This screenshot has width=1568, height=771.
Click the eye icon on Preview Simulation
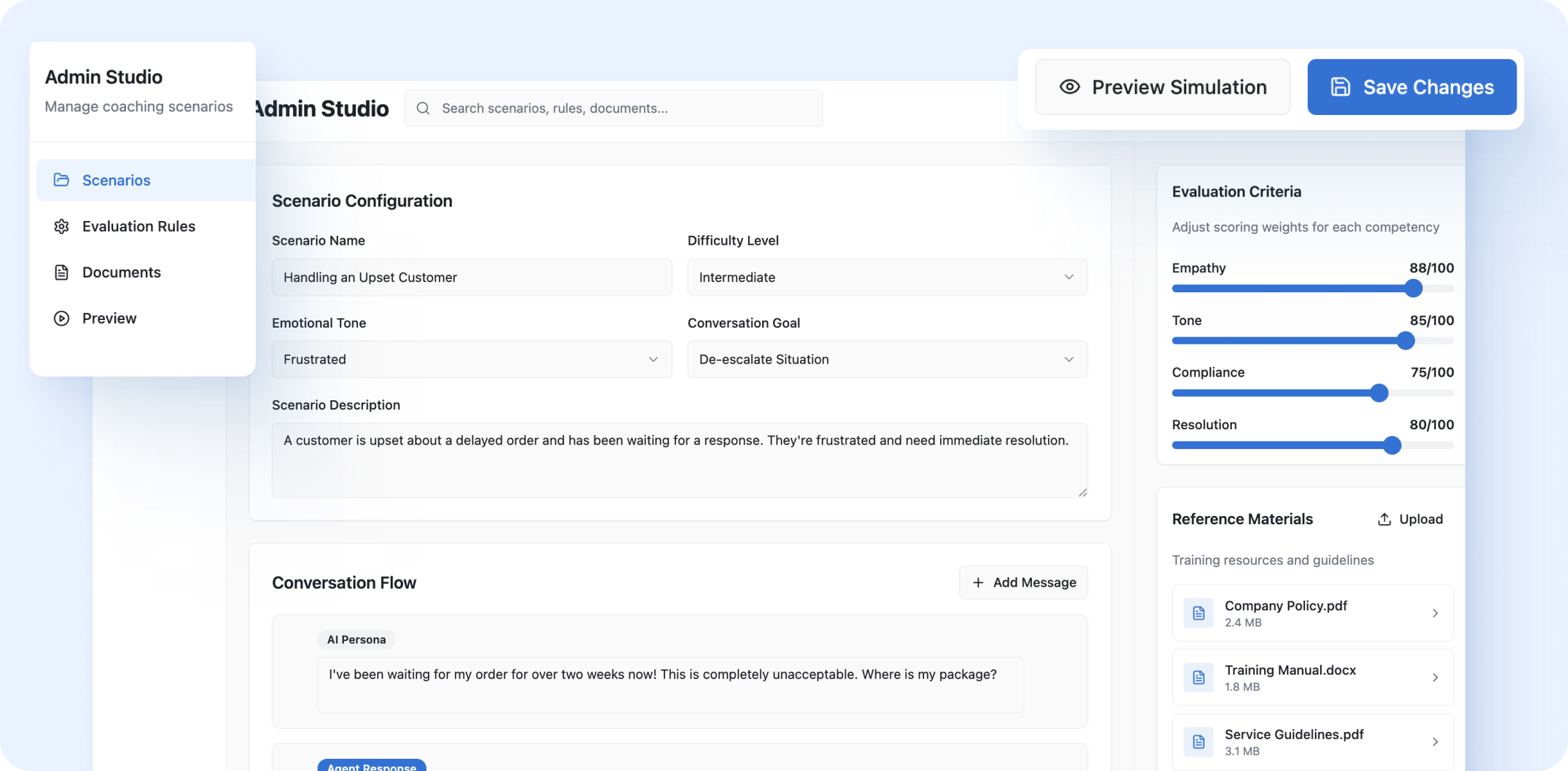[x=1069, y=87]
